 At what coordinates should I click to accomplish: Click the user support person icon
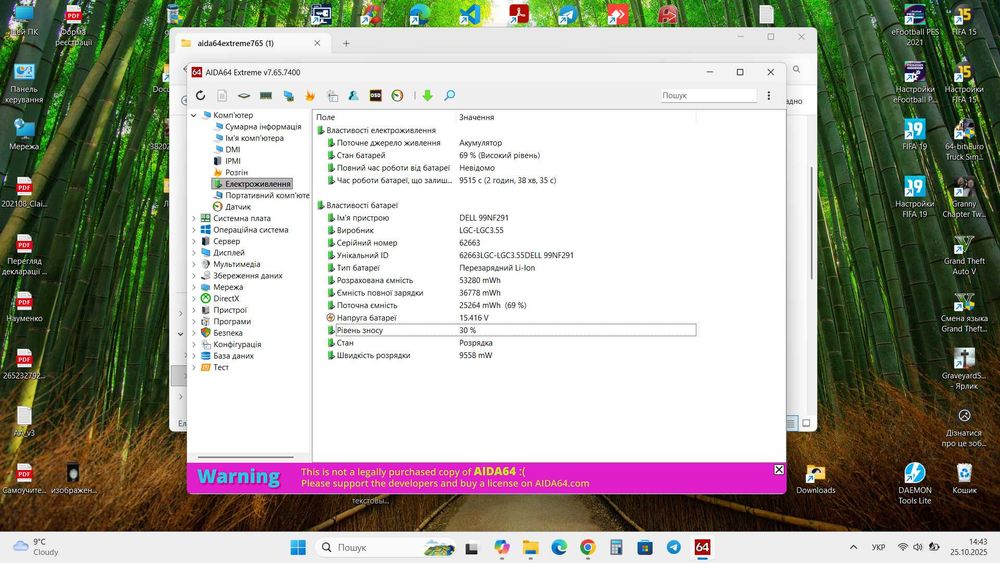[x=353, y=96]
